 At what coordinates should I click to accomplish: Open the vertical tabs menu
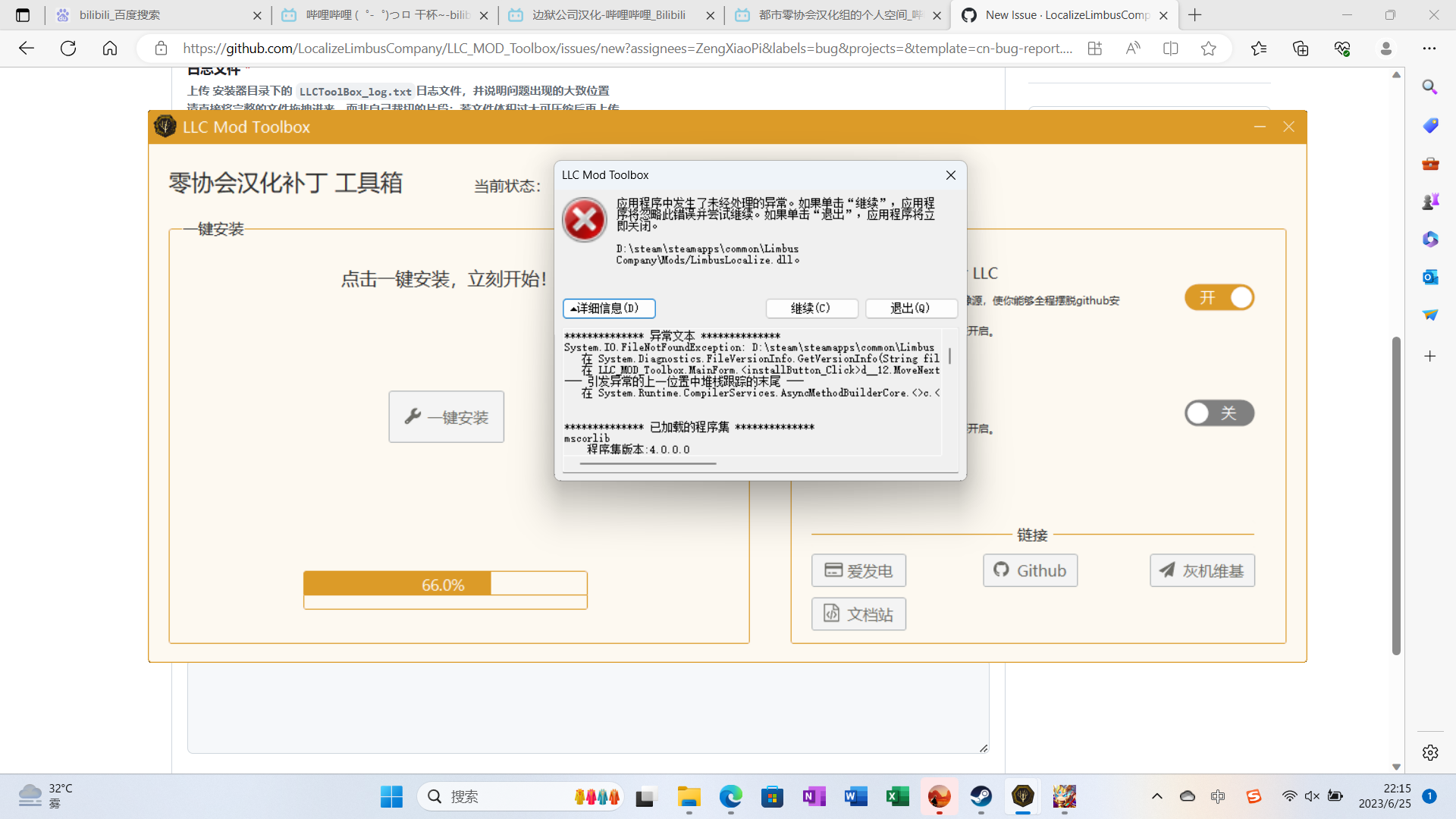(x=23, y=14)
